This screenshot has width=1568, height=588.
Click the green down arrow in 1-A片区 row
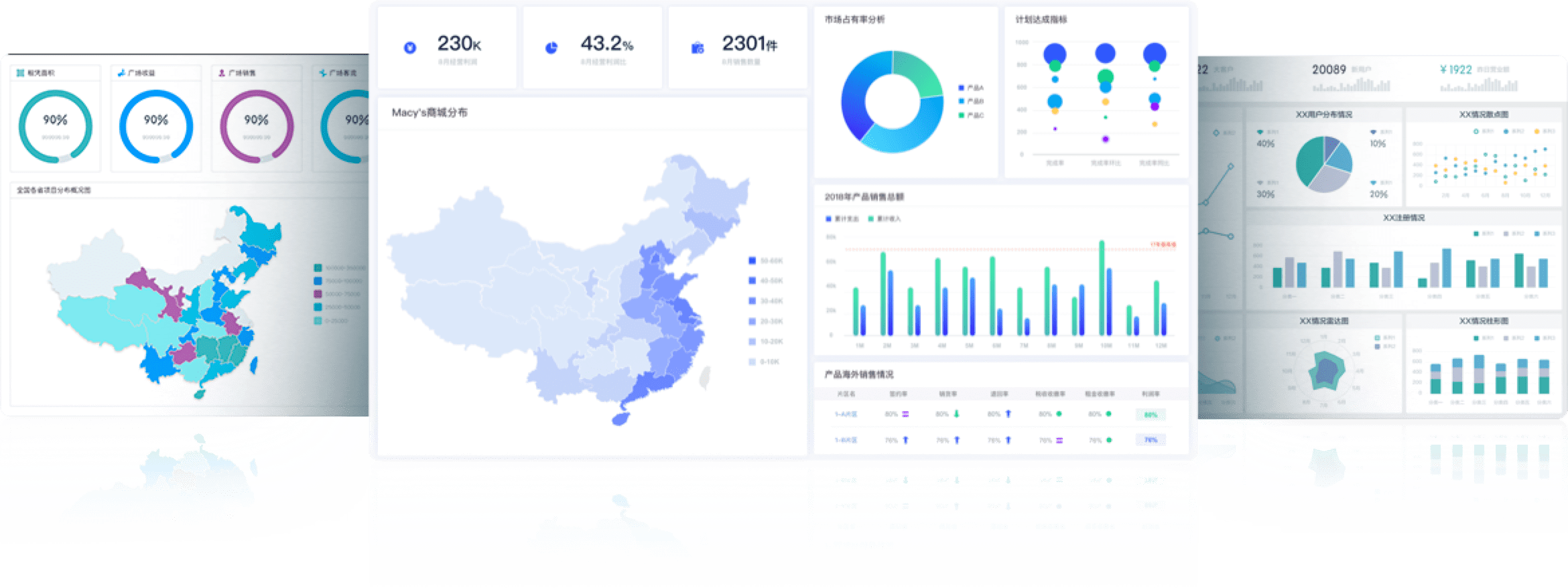[x=956, y=414]
